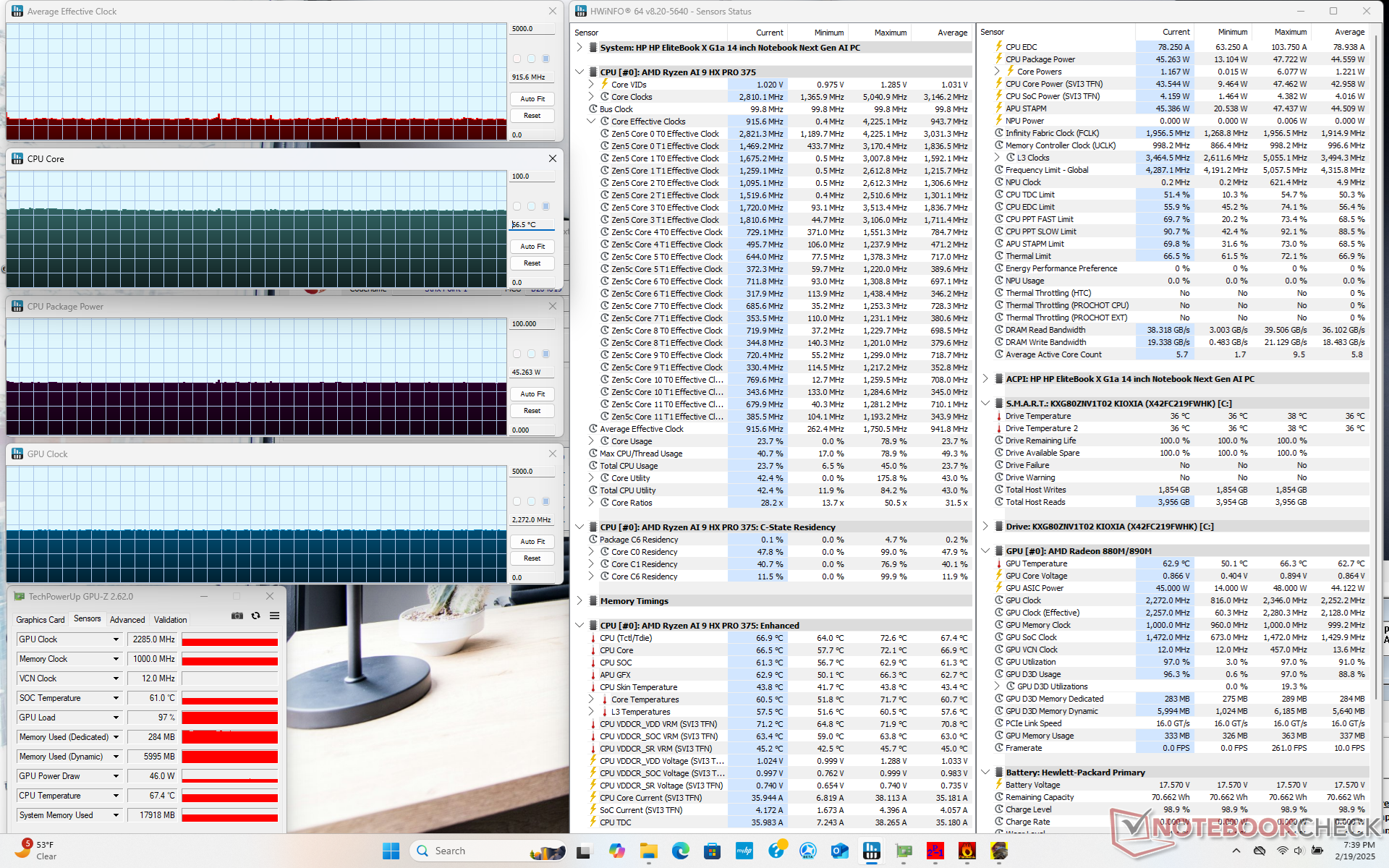Click the pink color swatch in GPU Clock graph
The width and height of the screenshot is (1389, 868).
pyautogui.click(x=517, y=501)
